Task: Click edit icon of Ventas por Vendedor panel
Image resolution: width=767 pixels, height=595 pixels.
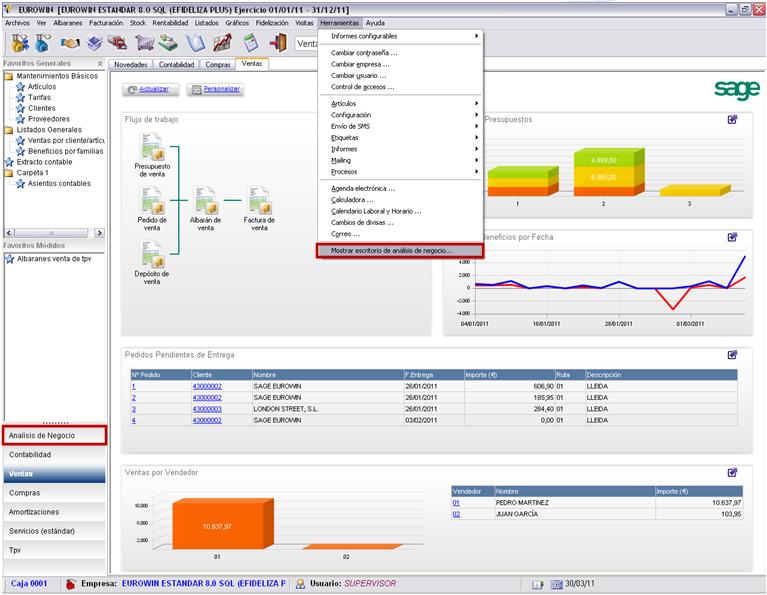Action: coord(732,472)
